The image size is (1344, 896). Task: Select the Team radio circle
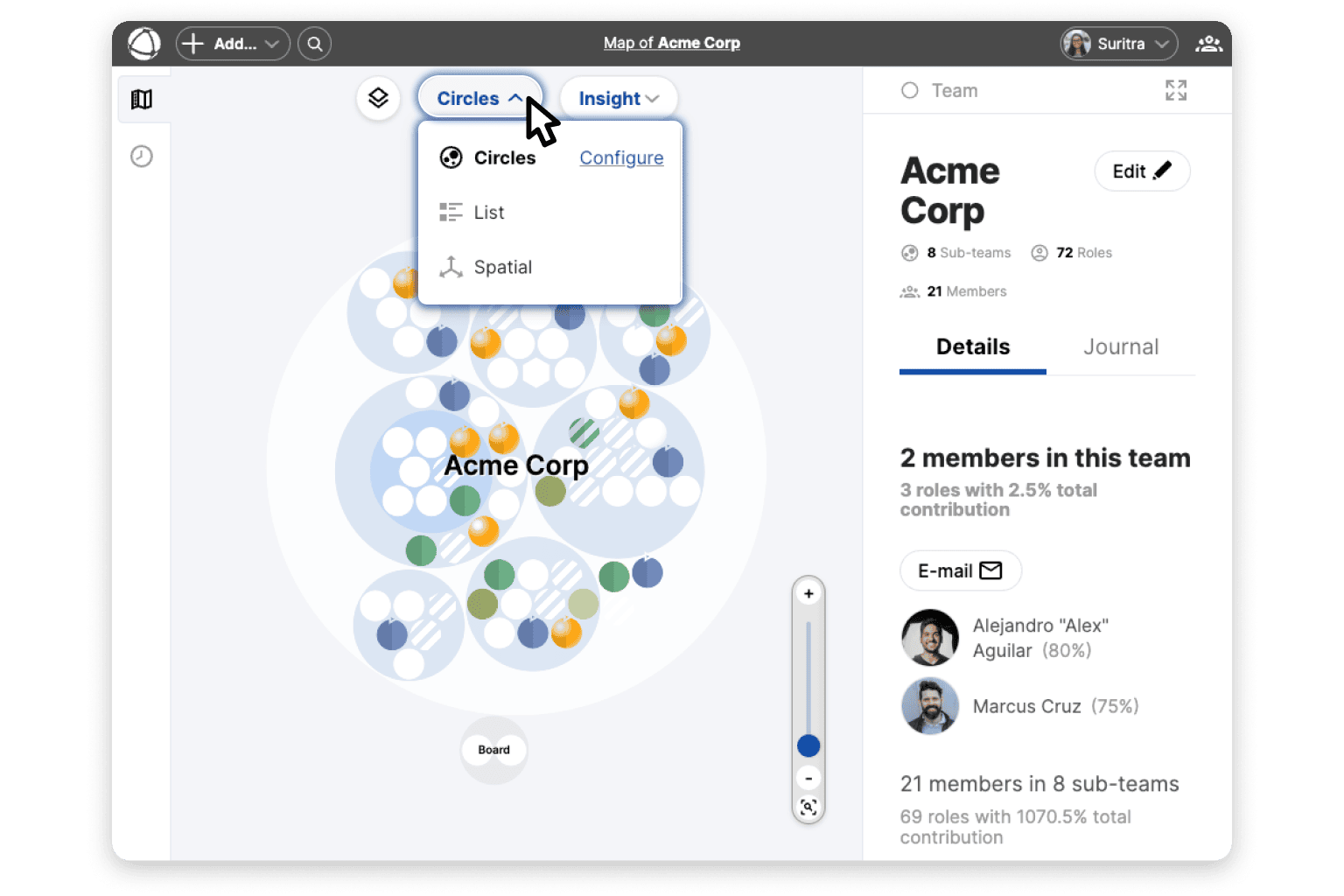[x=910, y=90]
